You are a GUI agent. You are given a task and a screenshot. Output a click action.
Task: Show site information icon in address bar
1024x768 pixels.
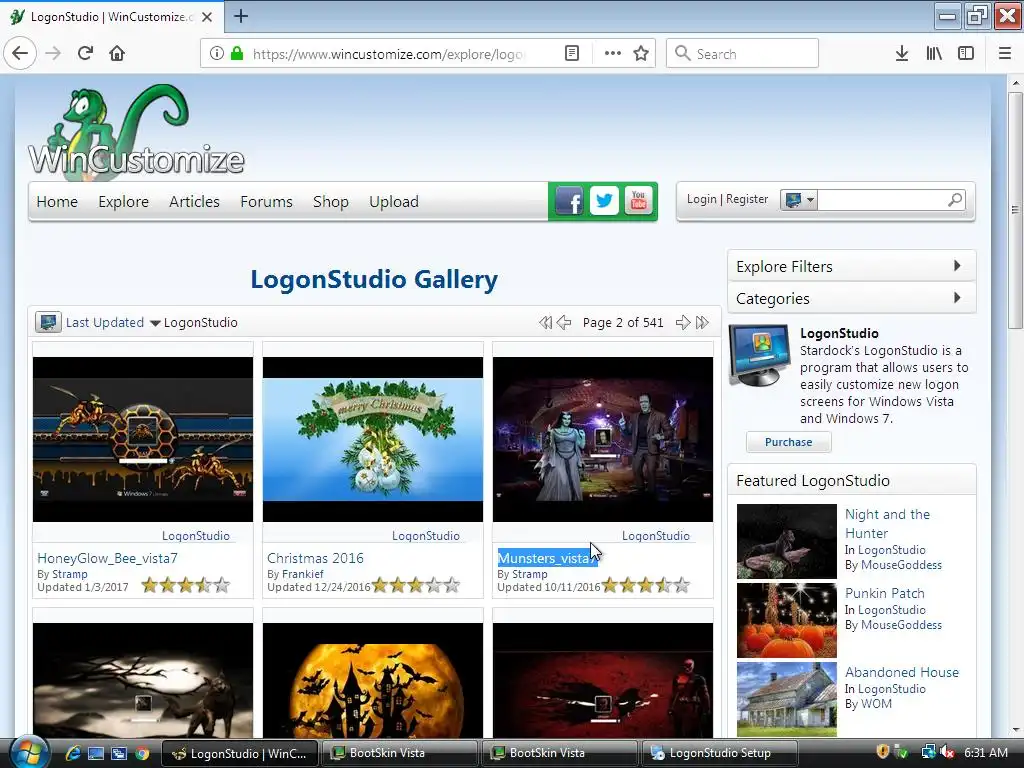point(217,54)
